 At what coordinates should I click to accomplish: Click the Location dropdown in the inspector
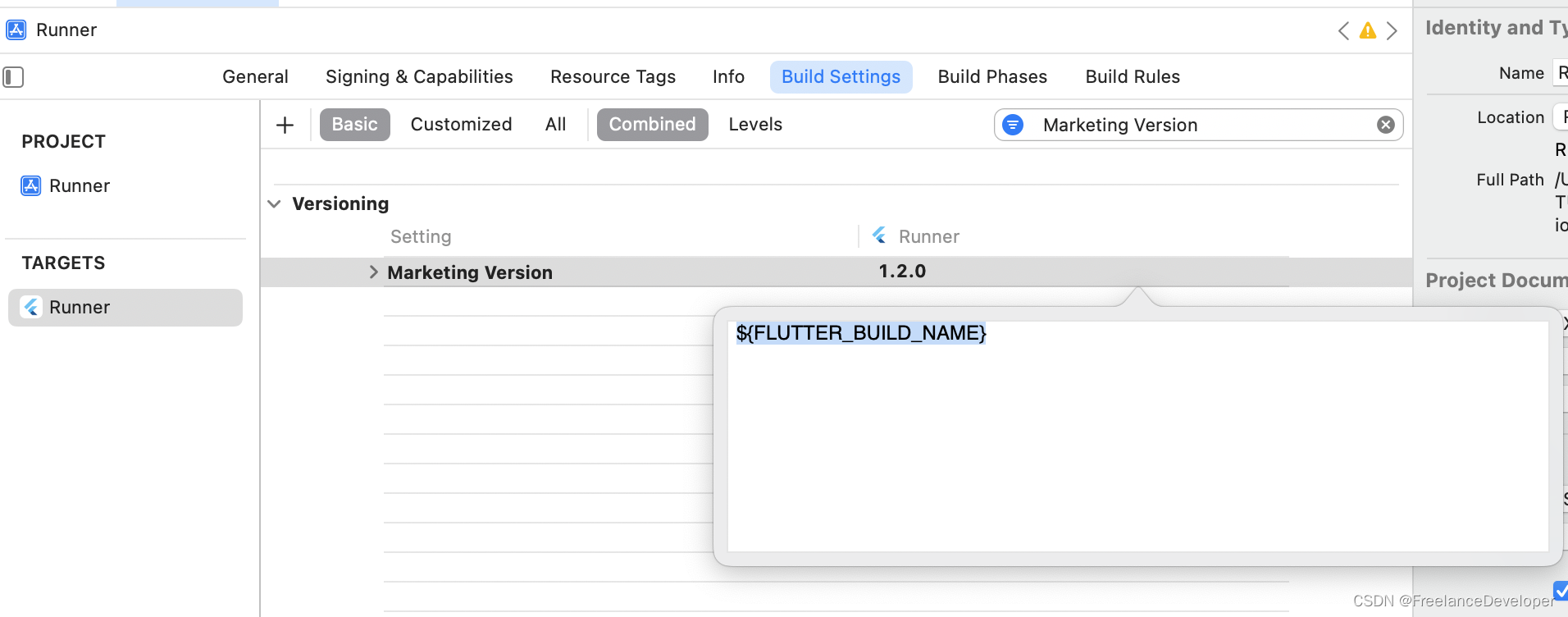tap(1560, 117)
